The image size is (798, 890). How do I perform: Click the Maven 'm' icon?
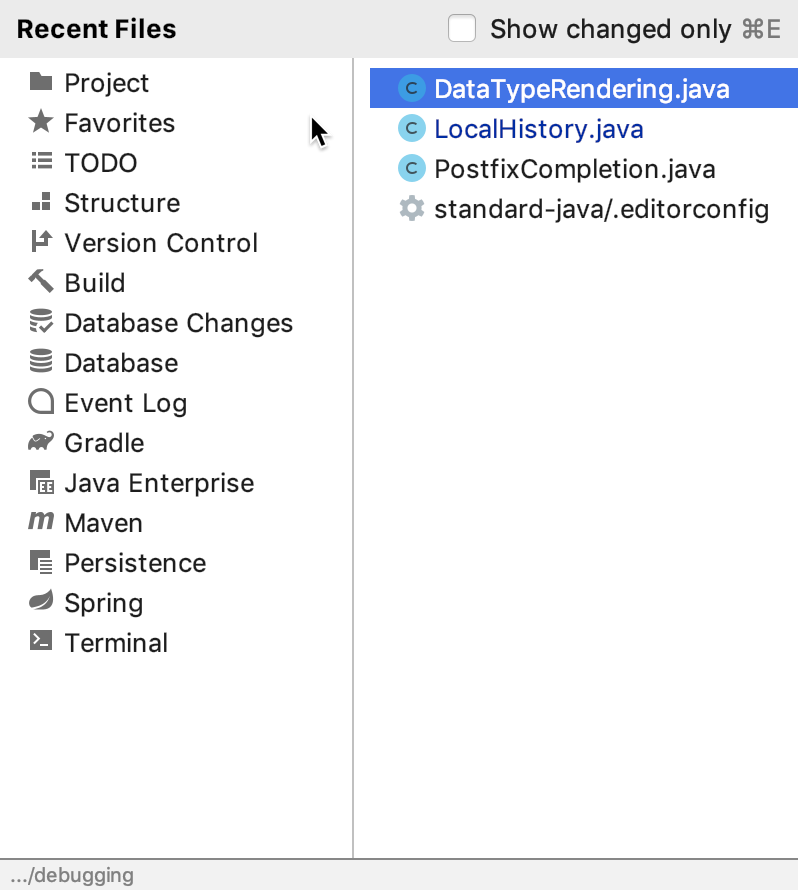[41, 521]
